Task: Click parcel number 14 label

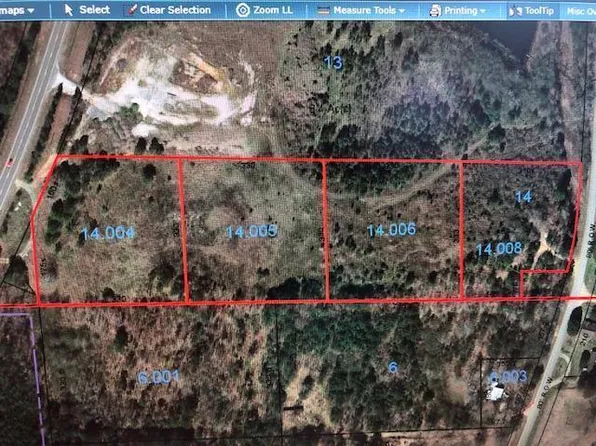Action: coord(523,196)
